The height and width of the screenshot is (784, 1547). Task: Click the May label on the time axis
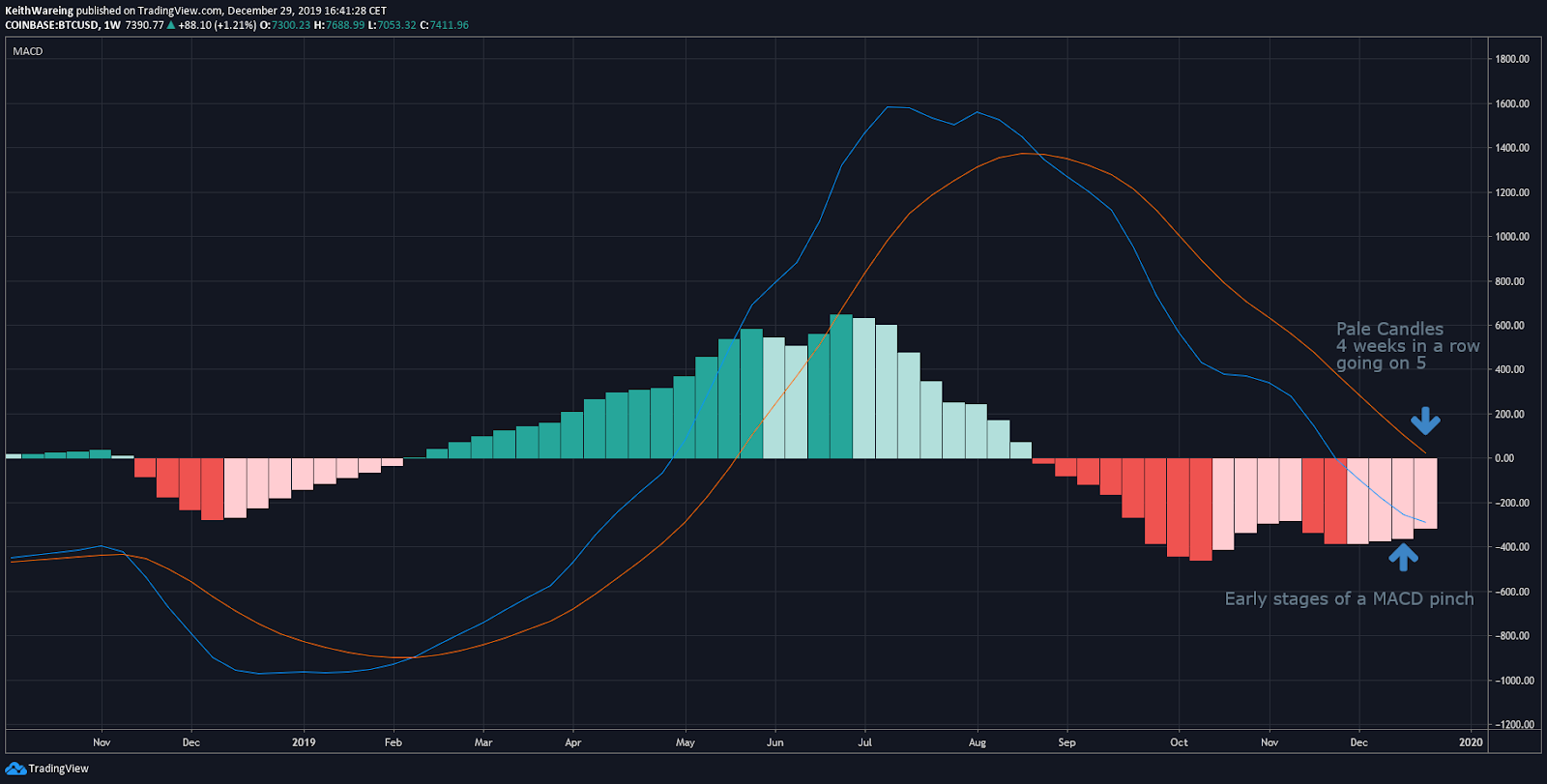[x=686, y=742]
